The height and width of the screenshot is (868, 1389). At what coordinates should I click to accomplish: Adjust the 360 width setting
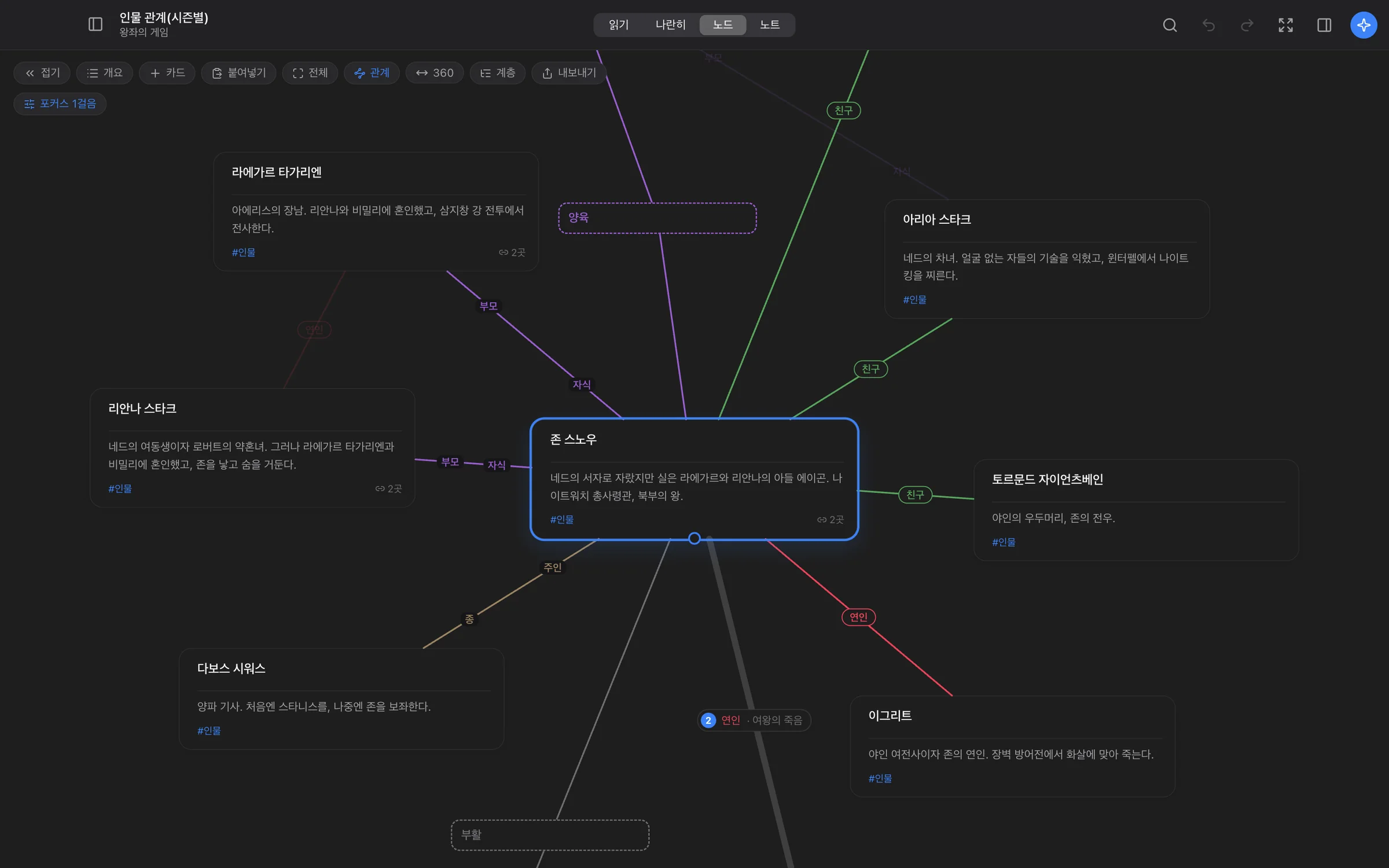435,73
